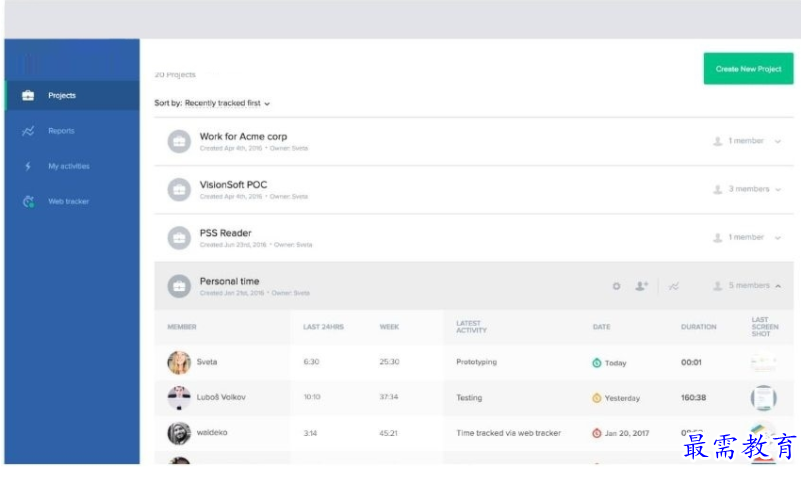The image size is (805, 478).
Task: Click the person icon next to 3 members
Action: (x=718, y=189)
